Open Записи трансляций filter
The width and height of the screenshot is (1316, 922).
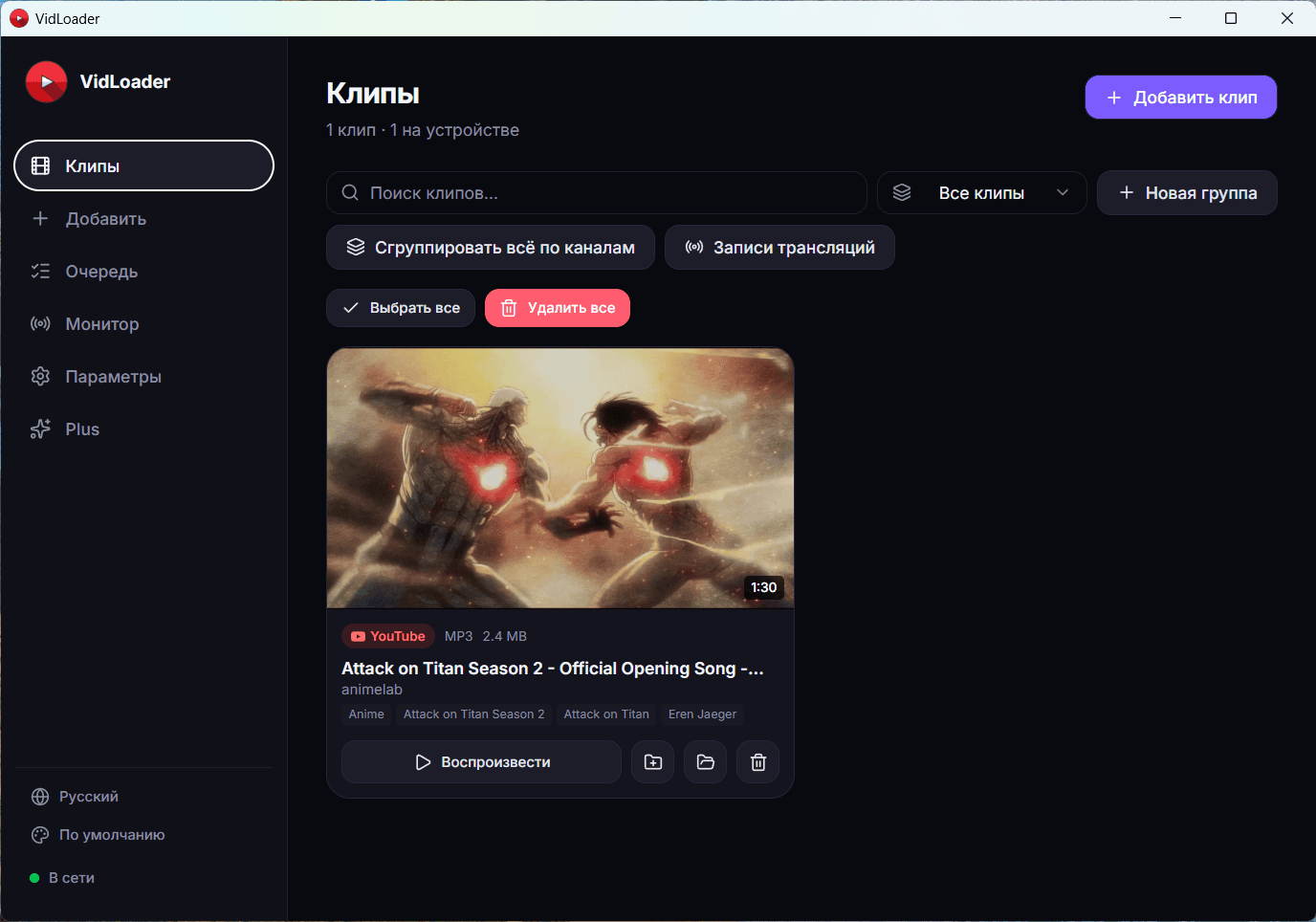[x=779, y=248]
